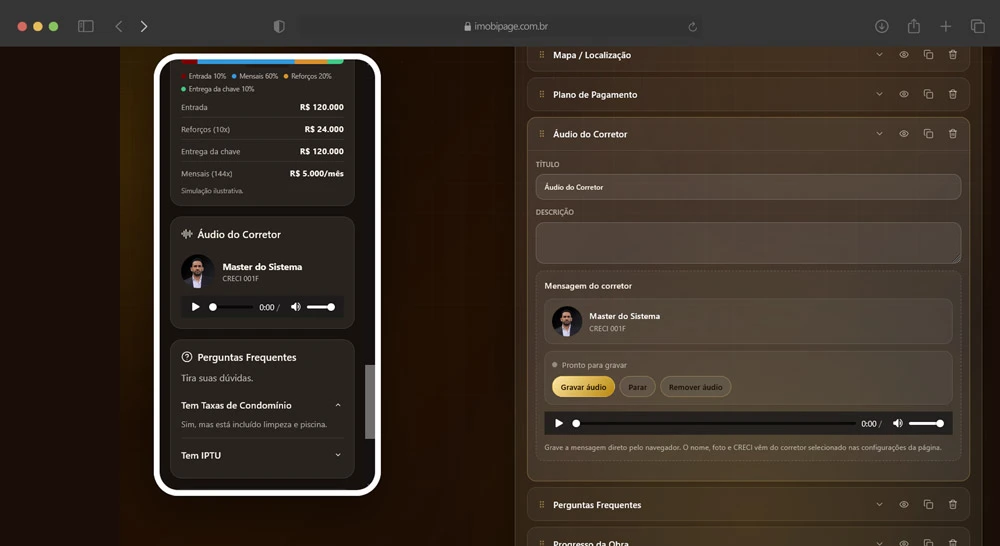Viewport: 1000px width, 546px height.
Task: Expand the Plano de Pagamento section chevron
Action: coord(879,94)
